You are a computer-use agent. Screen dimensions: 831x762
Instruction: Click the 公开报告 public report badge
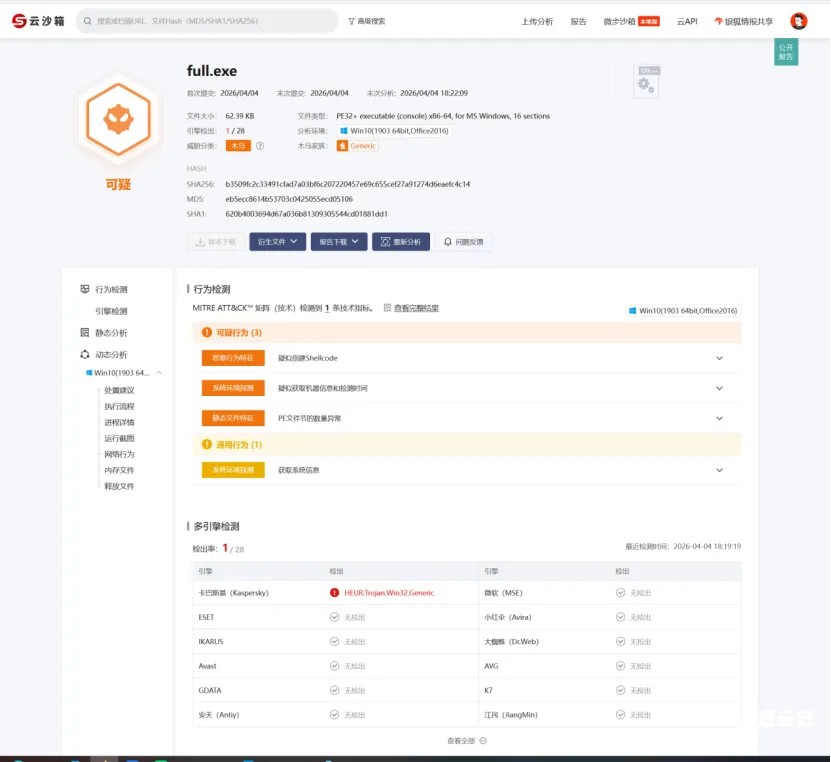(x=785, y=50)
